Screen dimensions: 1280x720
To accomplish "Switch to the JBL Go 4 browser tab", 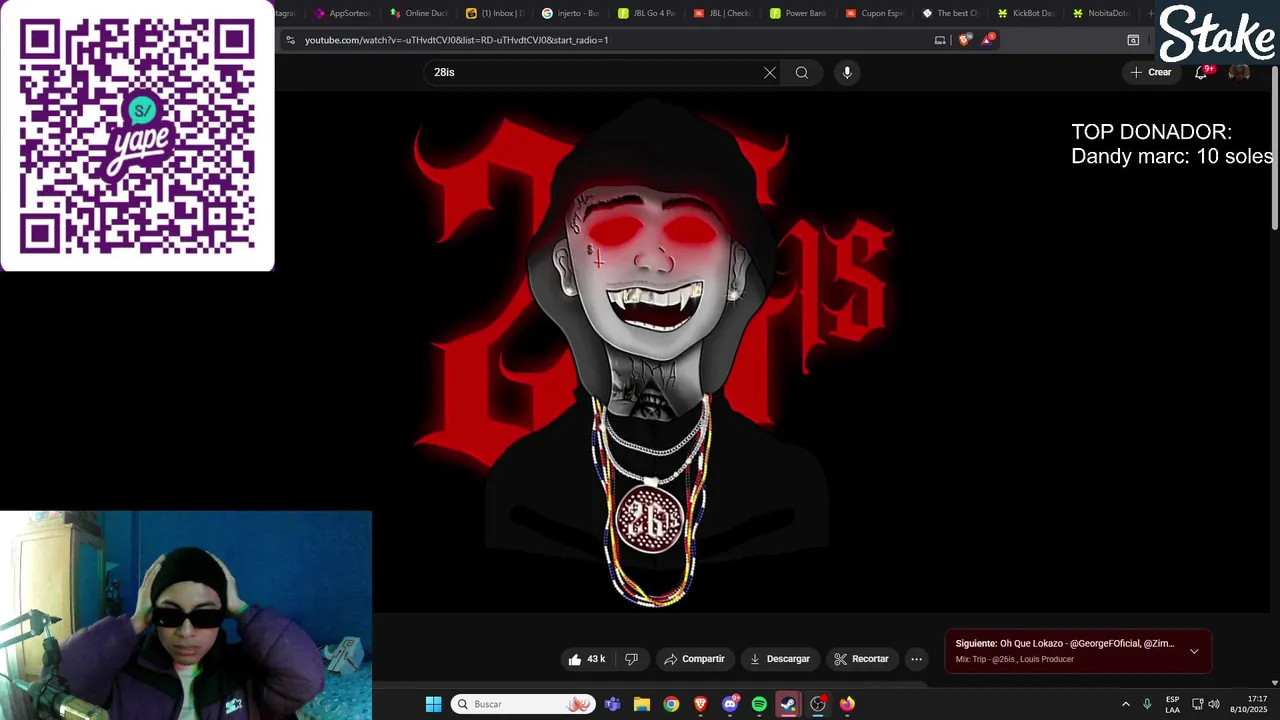I will [x=647, y=13].
